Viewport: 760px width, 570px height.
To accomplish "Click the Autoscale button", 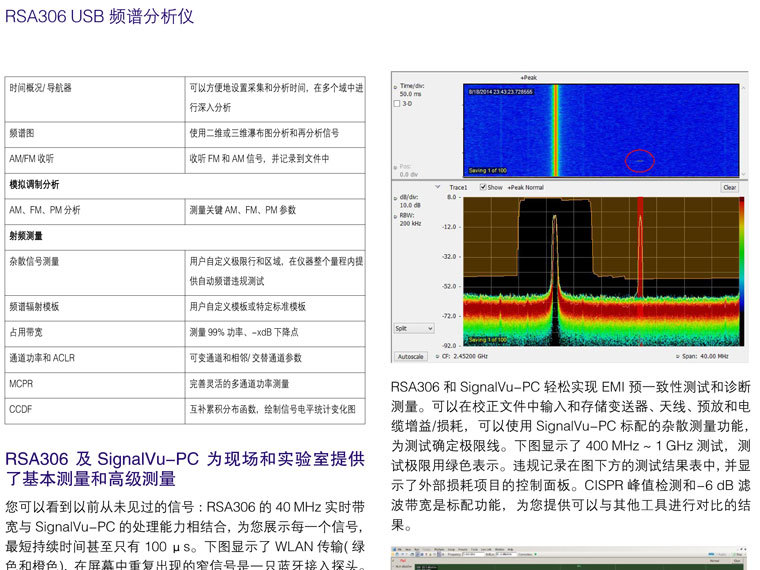I will pos(411,357).
